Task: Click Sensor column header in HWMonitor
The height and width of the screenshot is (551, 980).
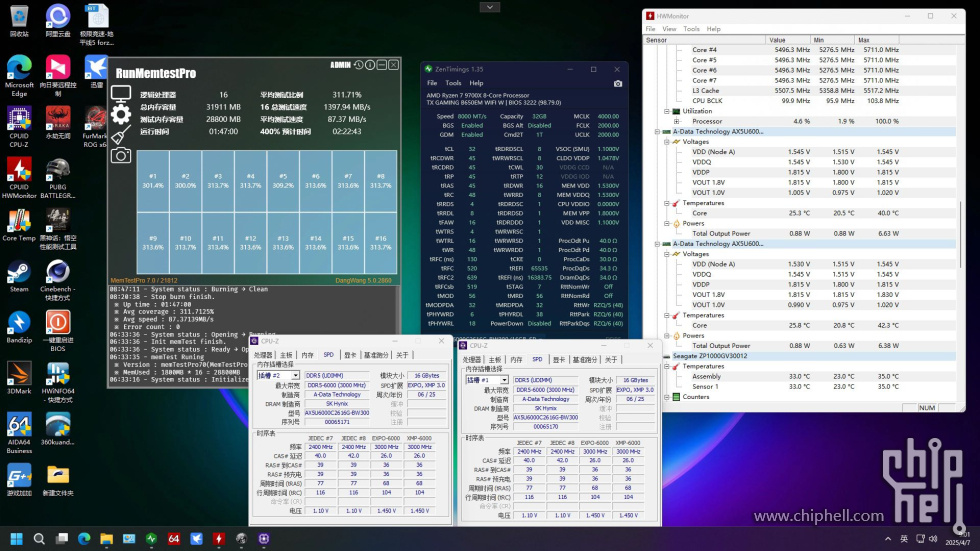Action: point(705,40)
